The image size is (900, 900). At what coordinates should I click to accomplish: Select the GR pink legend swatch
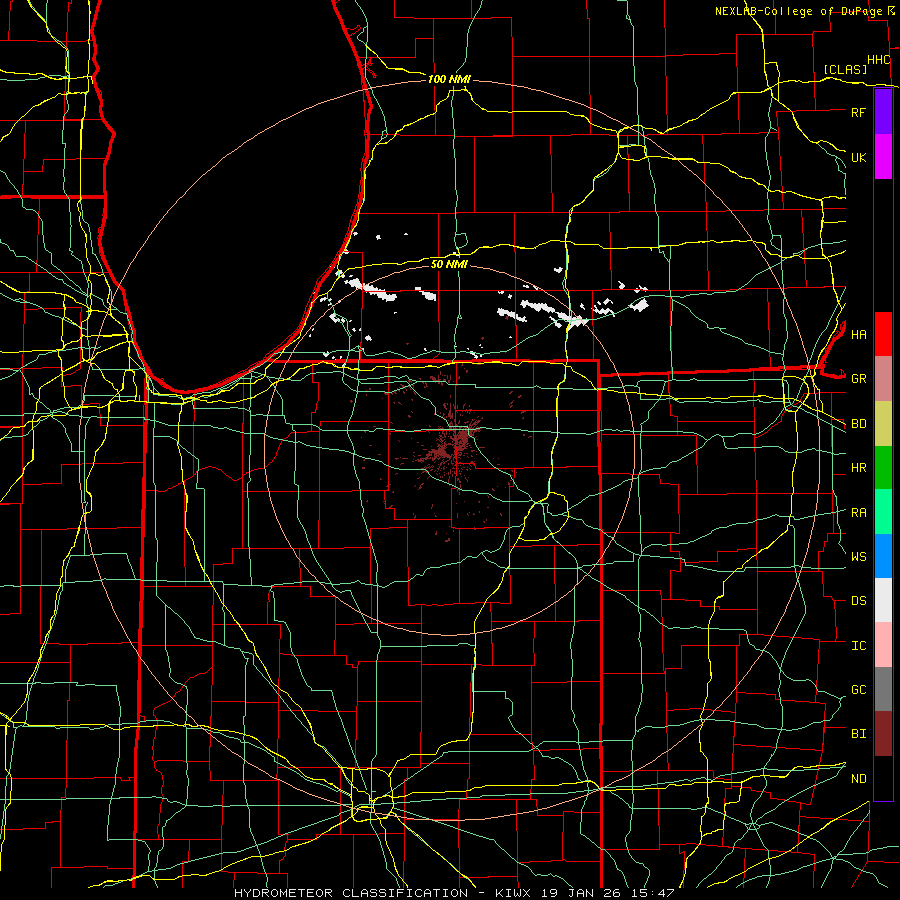click(883, 379)
